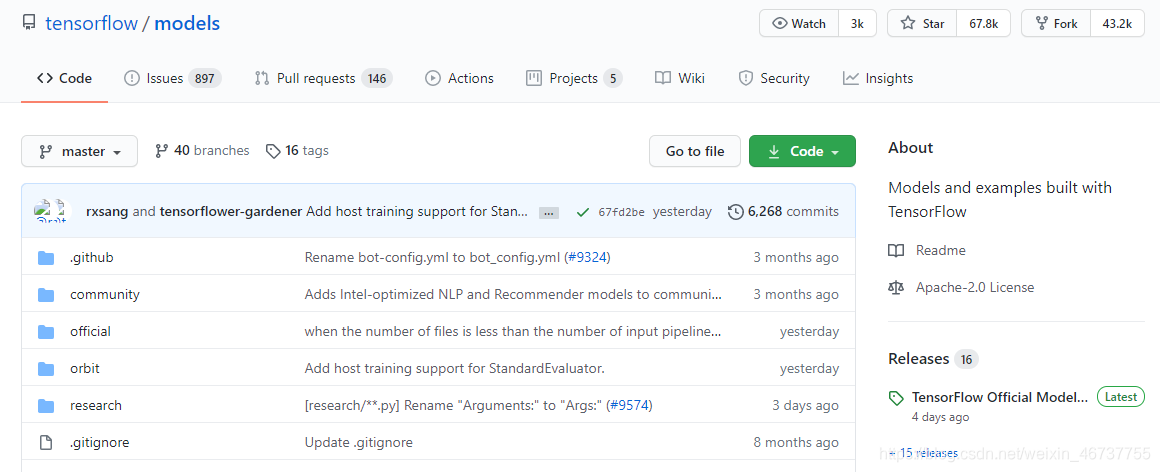This screenshot has height=472, width=1160.
Task: Open the latest commit message about host training
Action: (417, 212)
